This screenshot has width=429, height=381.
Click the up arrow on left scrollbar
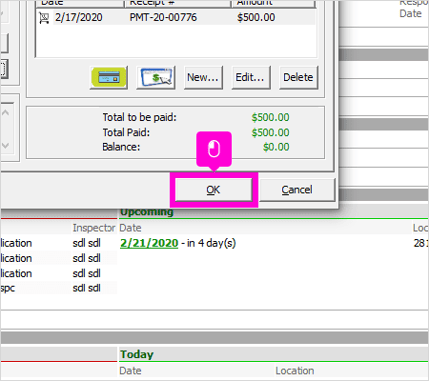6,113
